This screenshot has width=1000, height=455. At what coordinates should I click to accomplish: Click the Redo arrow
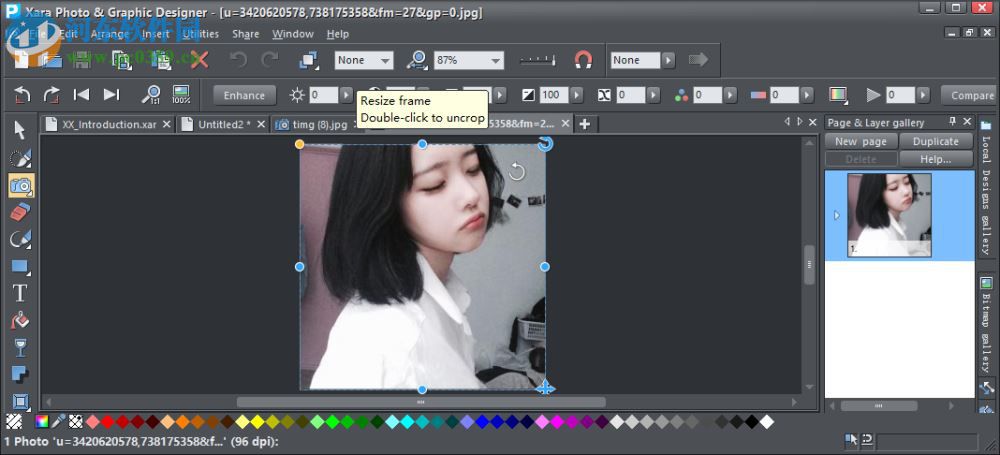point(270,60)
